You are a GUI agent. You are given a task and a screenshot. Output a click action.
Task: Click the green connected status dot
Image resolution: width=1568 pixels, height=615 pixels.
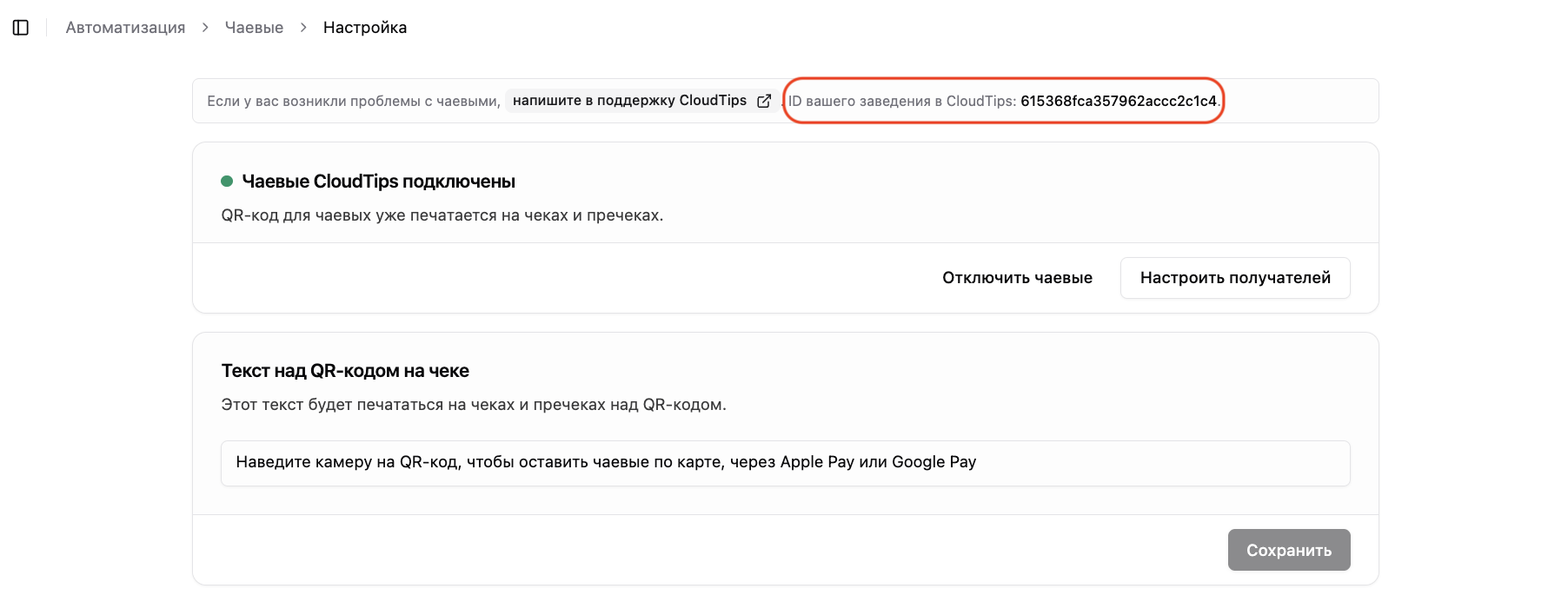click(227, 182)
